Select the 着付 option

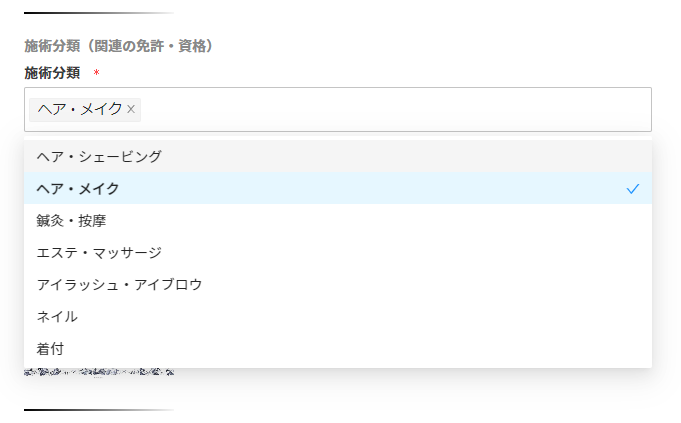tap(51, 348)
